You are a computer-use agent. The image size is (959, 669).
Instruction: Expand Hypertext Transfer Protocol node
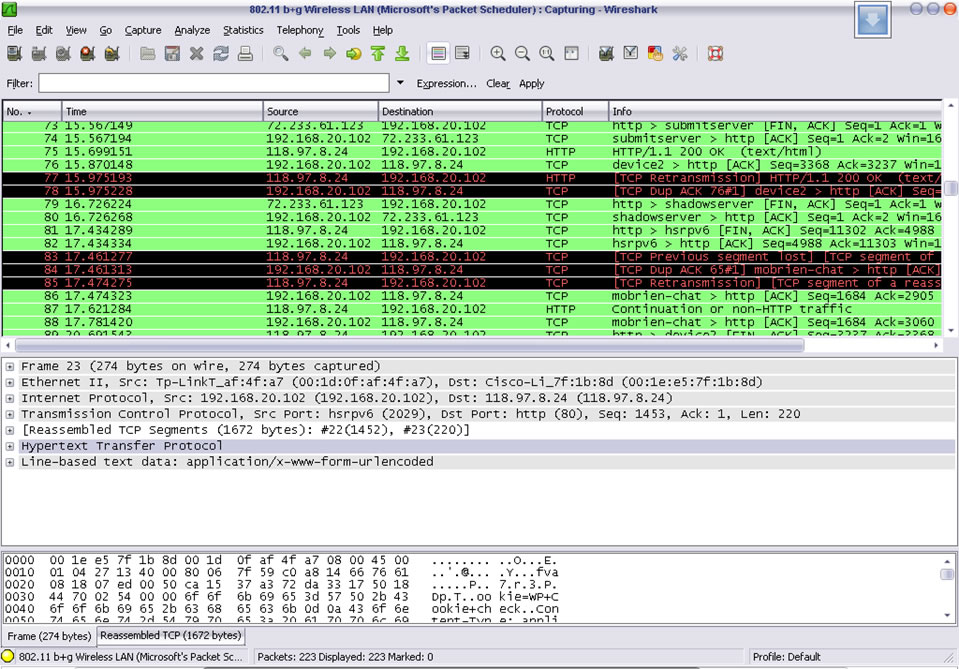(10, 446)
